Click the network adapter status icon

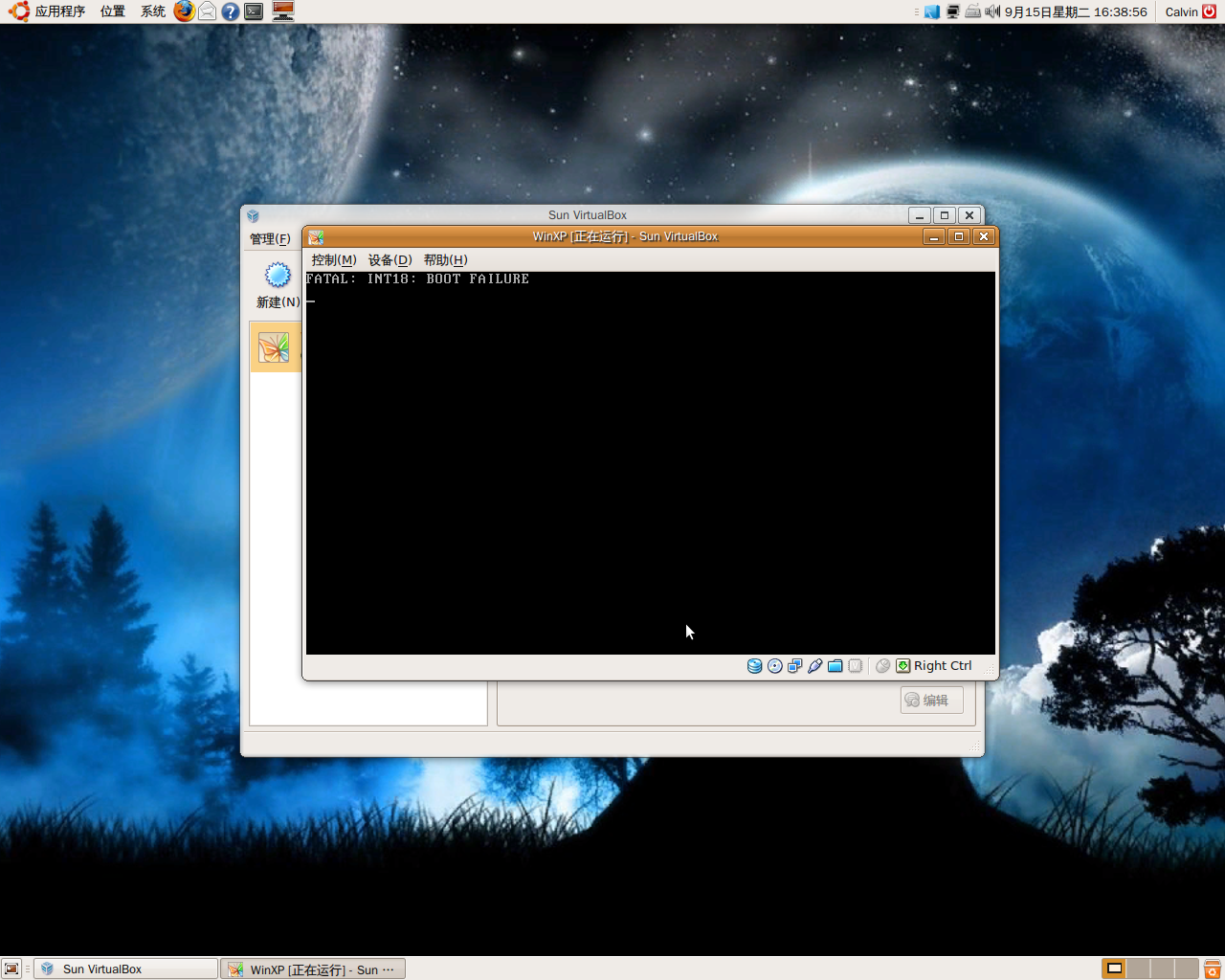(795, 666)
